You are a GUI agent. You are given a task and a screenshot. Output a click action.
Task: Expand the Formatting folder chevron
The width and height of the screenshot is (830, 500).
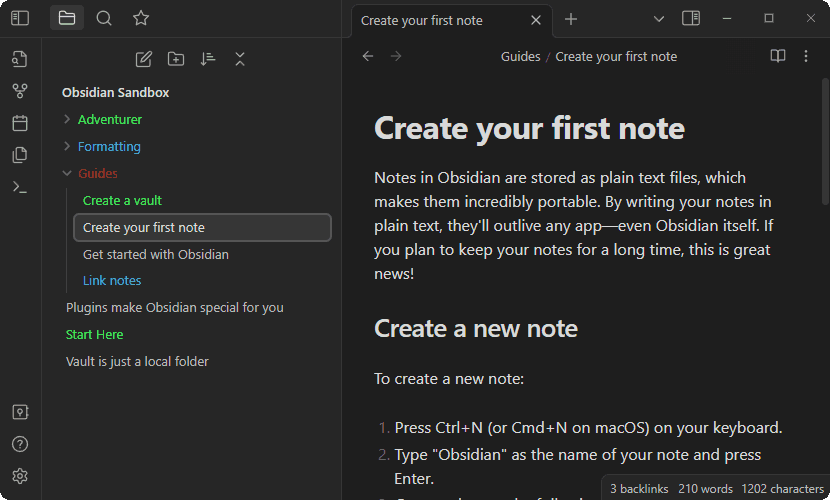[x=67, y=146]
